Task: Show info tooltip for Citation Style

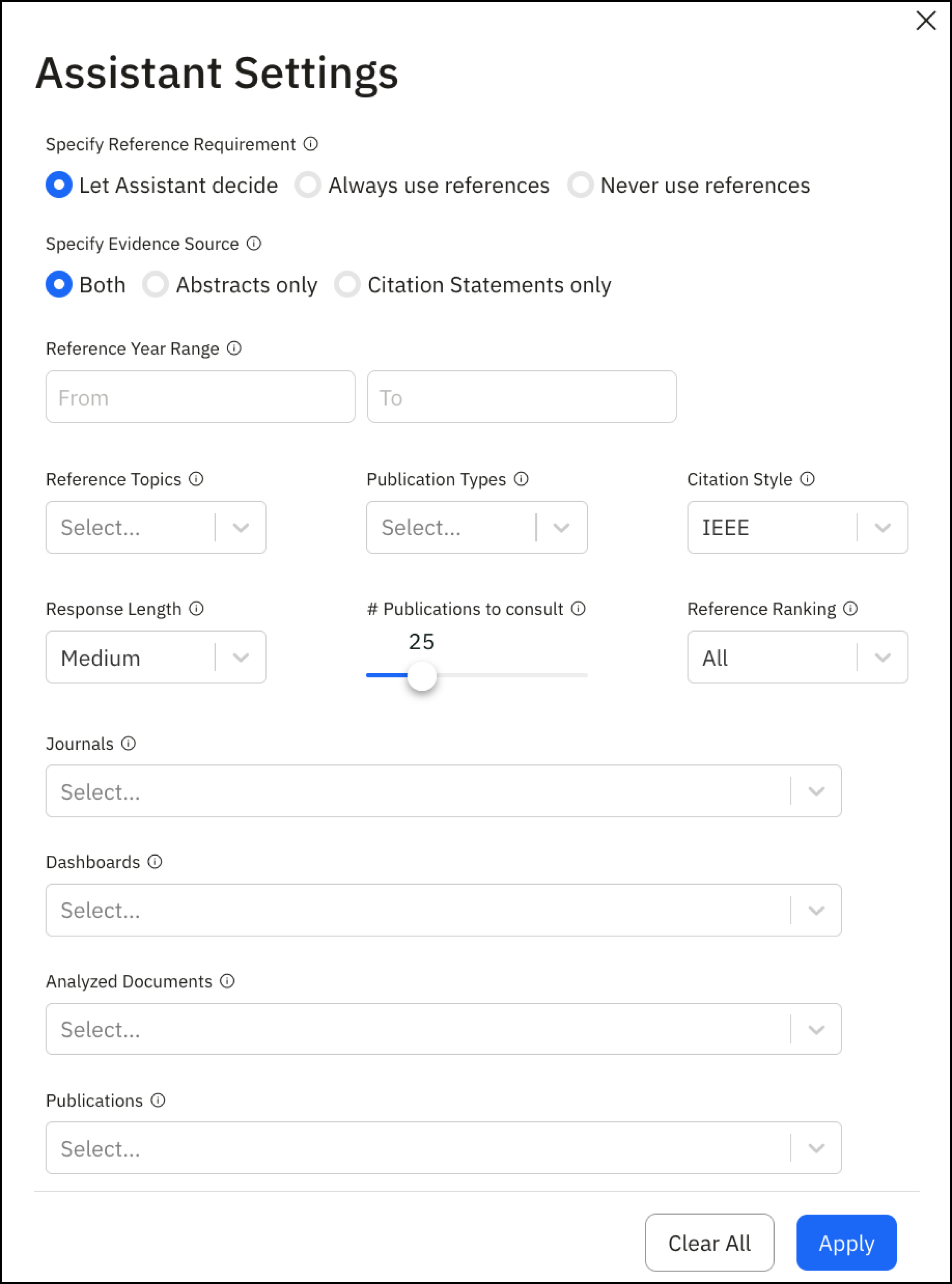Action: click(x=807, y=479)
